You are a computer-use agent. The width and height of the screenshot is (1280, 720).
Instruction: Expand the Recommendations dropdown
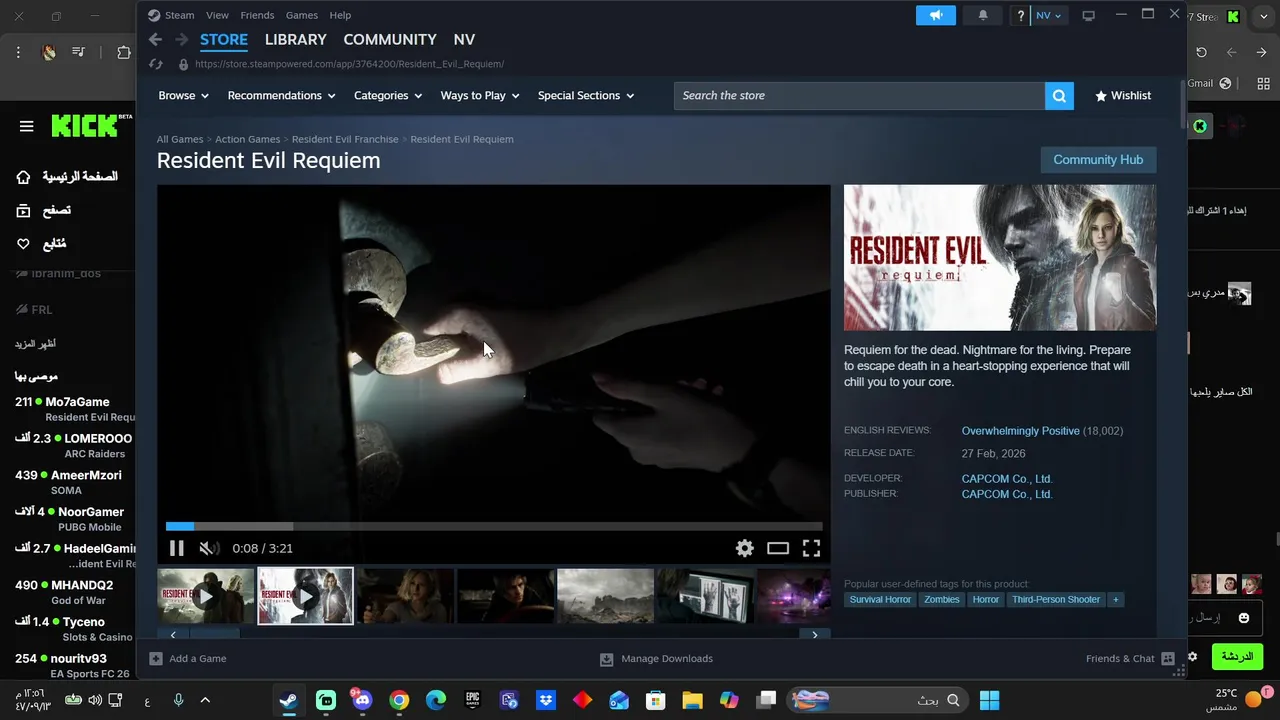[281, 96]
